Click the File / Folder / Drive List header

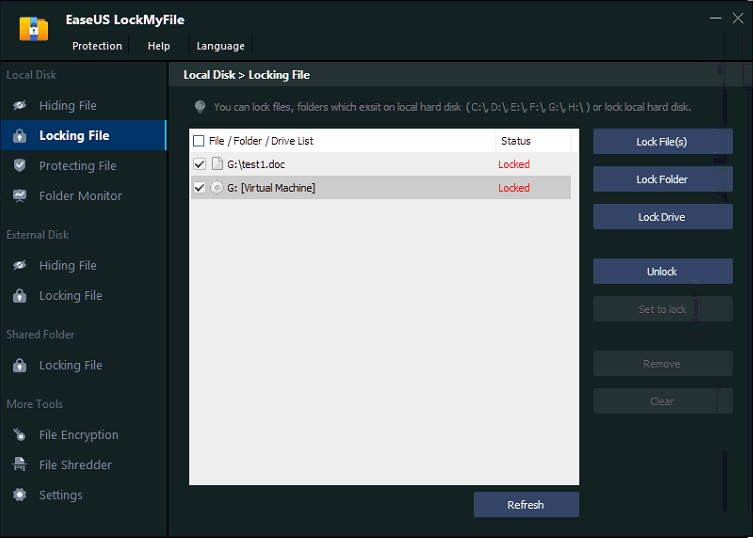point(261,141)
